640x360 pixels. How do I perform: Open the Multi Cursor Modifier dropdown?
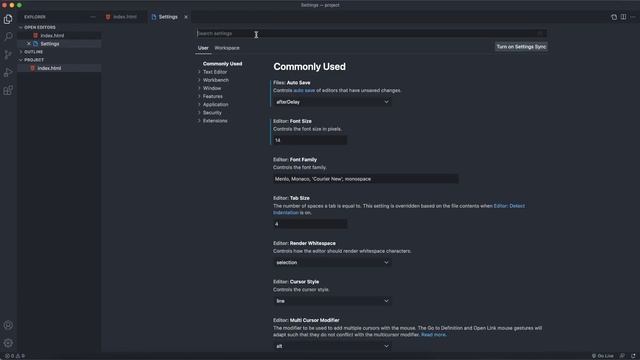click(x=332, y=346)
